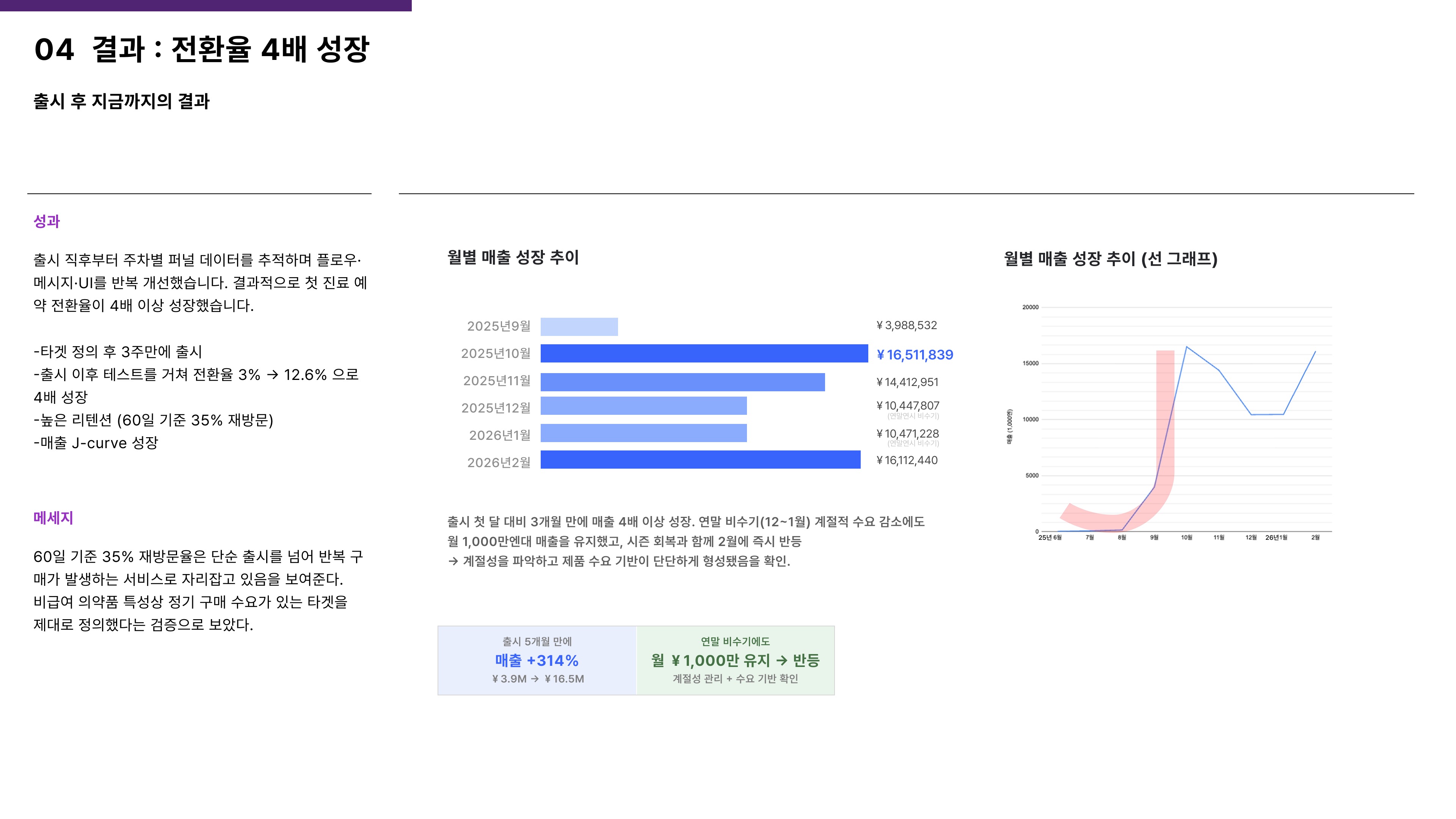The image size is (1456, 819).
Task: Select the dark blue bar for 2026년2월
Action: pos(700,460)
